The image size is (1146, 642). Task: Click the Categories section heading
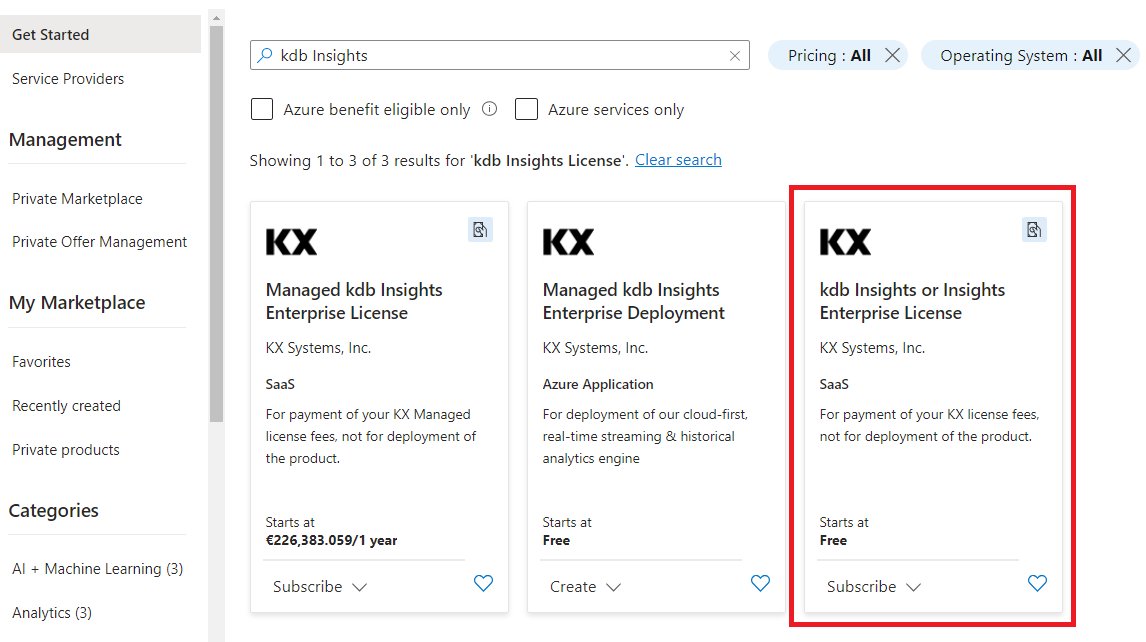53,510
